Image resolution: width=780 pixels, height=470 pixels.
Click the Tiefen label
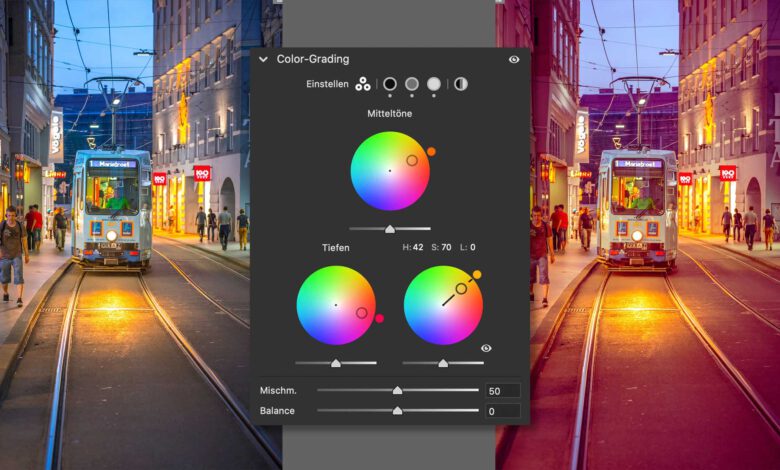pos(336,247)
